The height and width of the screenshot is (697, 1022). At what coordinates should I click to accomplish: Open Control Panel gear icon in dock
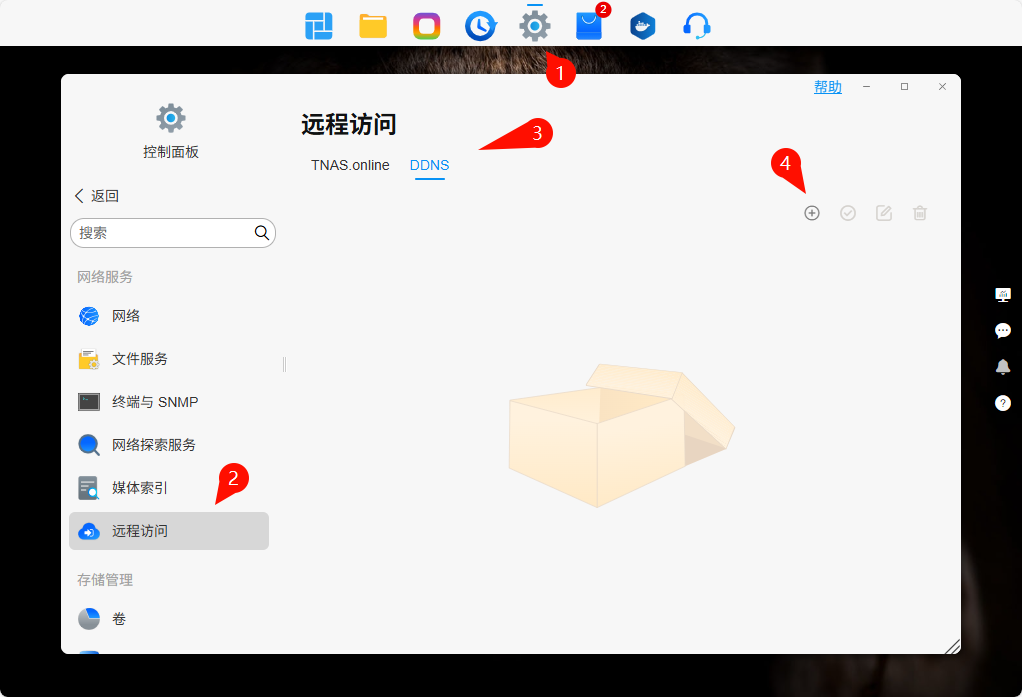[535, 26]
